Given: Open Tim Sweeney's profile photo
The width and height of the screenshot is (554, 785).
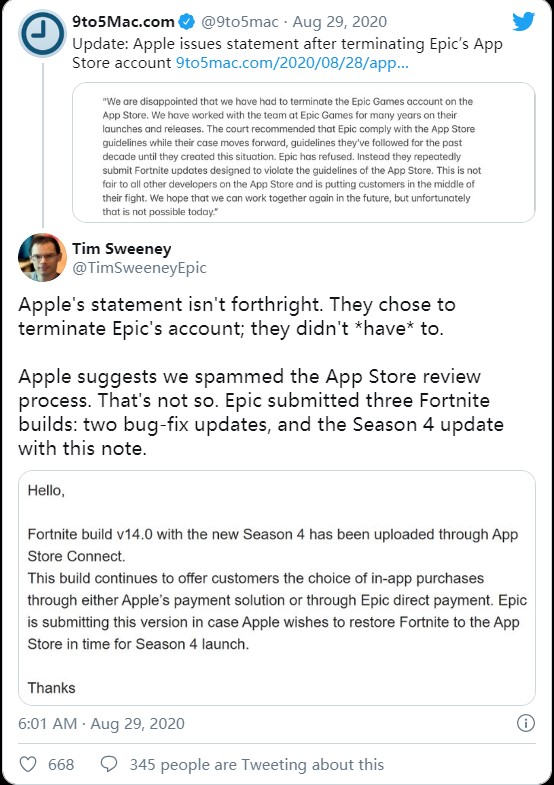Looking at the screenshot, I should tap(43, 257).
